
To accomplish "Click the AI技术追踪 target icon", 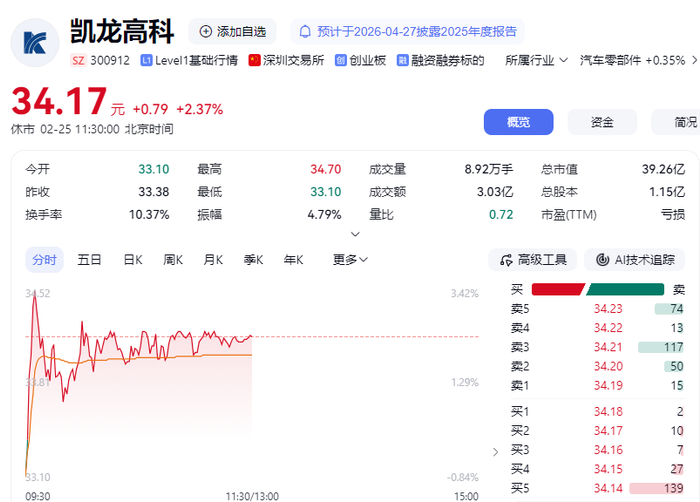I will pyautogui.click(x=603, y=260).
